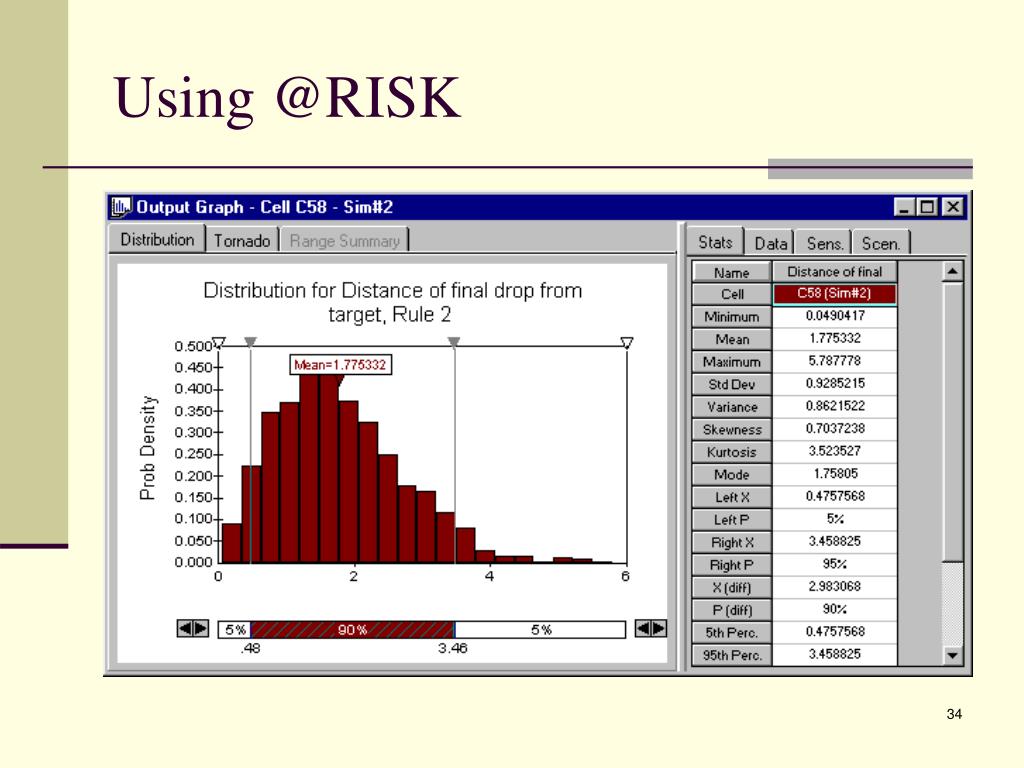The width and height of the screenshot is (1024, 768).
Task: Minimize the Output Graph window
Action: coord(904,207)
